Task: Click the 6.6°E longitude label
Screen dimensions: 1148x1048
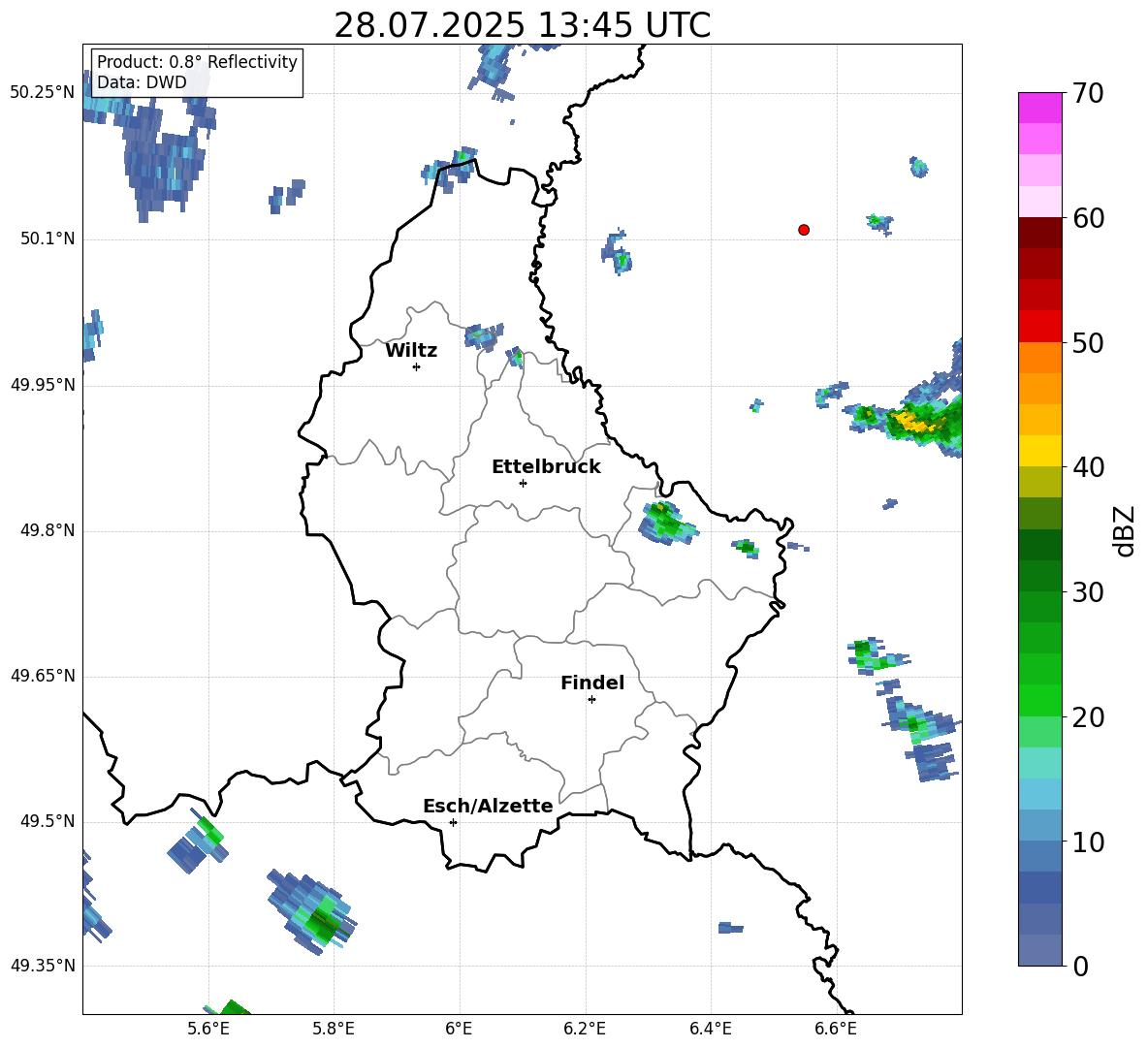Action: (x=836, y=1029)
